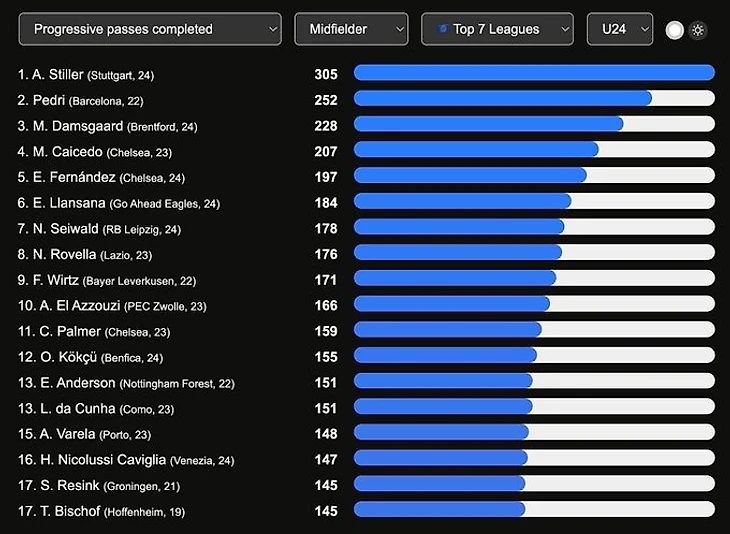730x534 pixels.
Task: Open the Midfielder position dropdown
Action: (351, 29)
